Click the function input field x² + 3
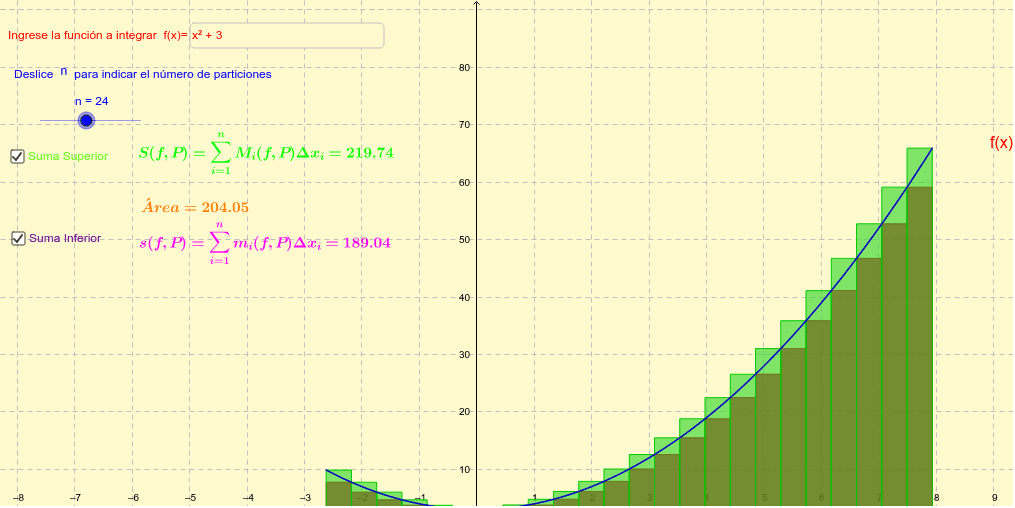 click(287, 36)
